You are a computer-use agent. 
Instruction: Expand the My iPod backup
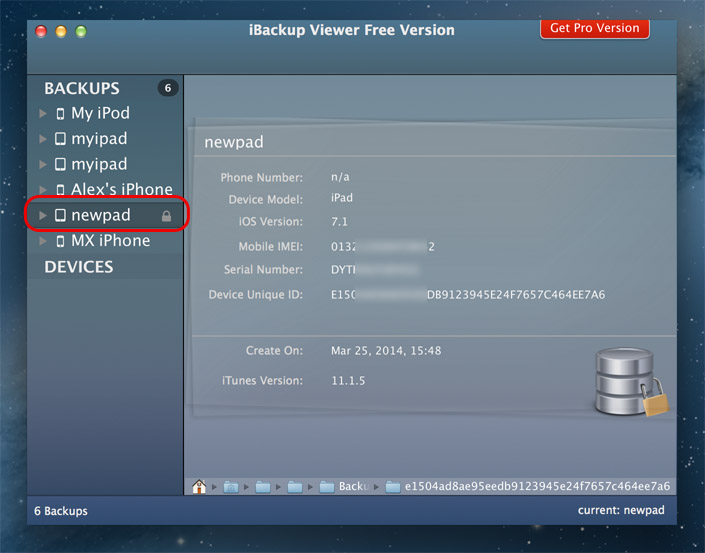[43, 113]
